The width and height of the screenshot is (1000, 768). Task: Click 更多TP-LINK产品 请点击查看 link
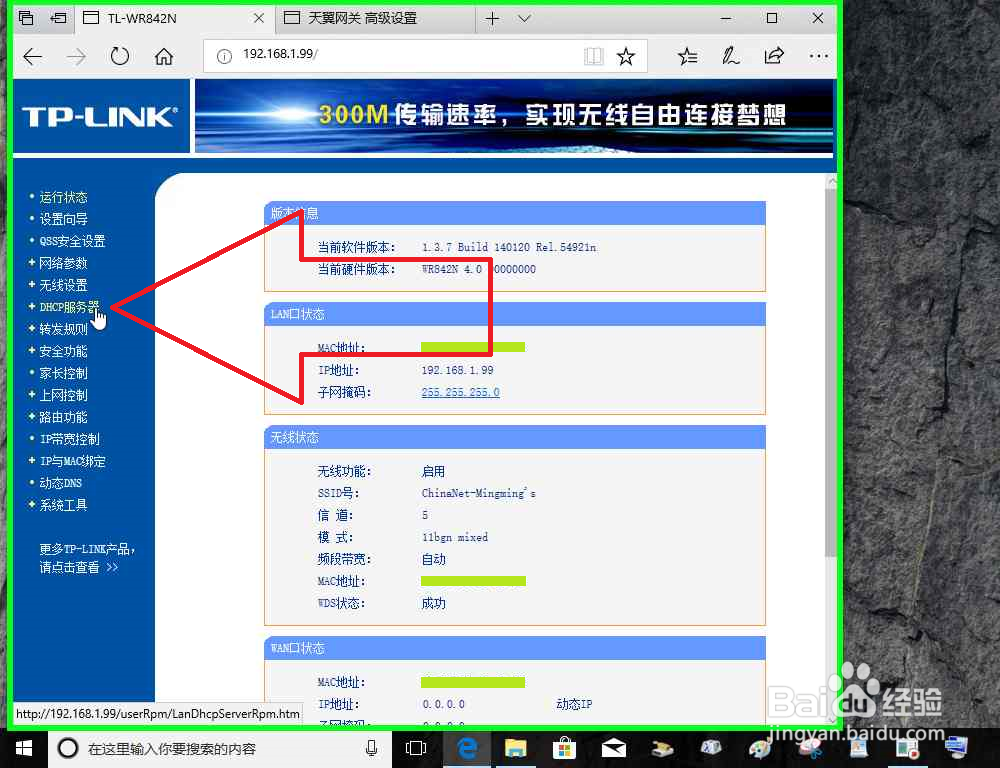click(87, 558)
